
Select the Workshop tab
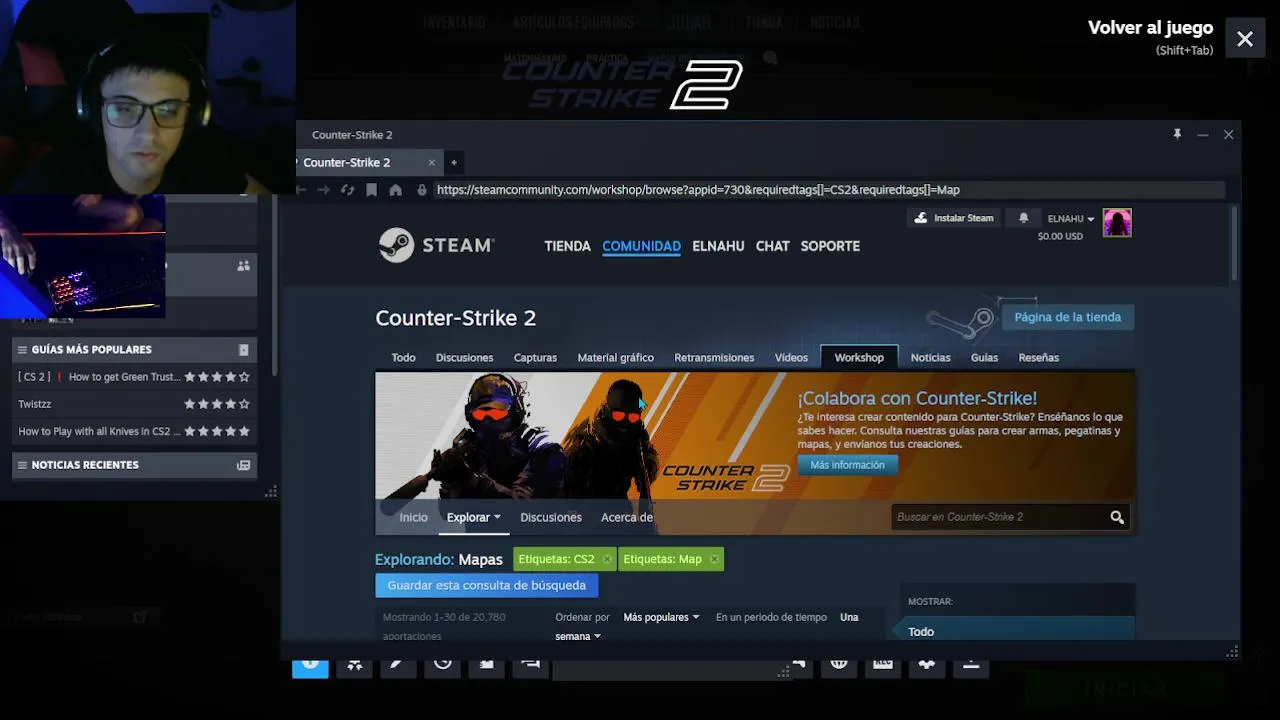[x=859, y=357]
